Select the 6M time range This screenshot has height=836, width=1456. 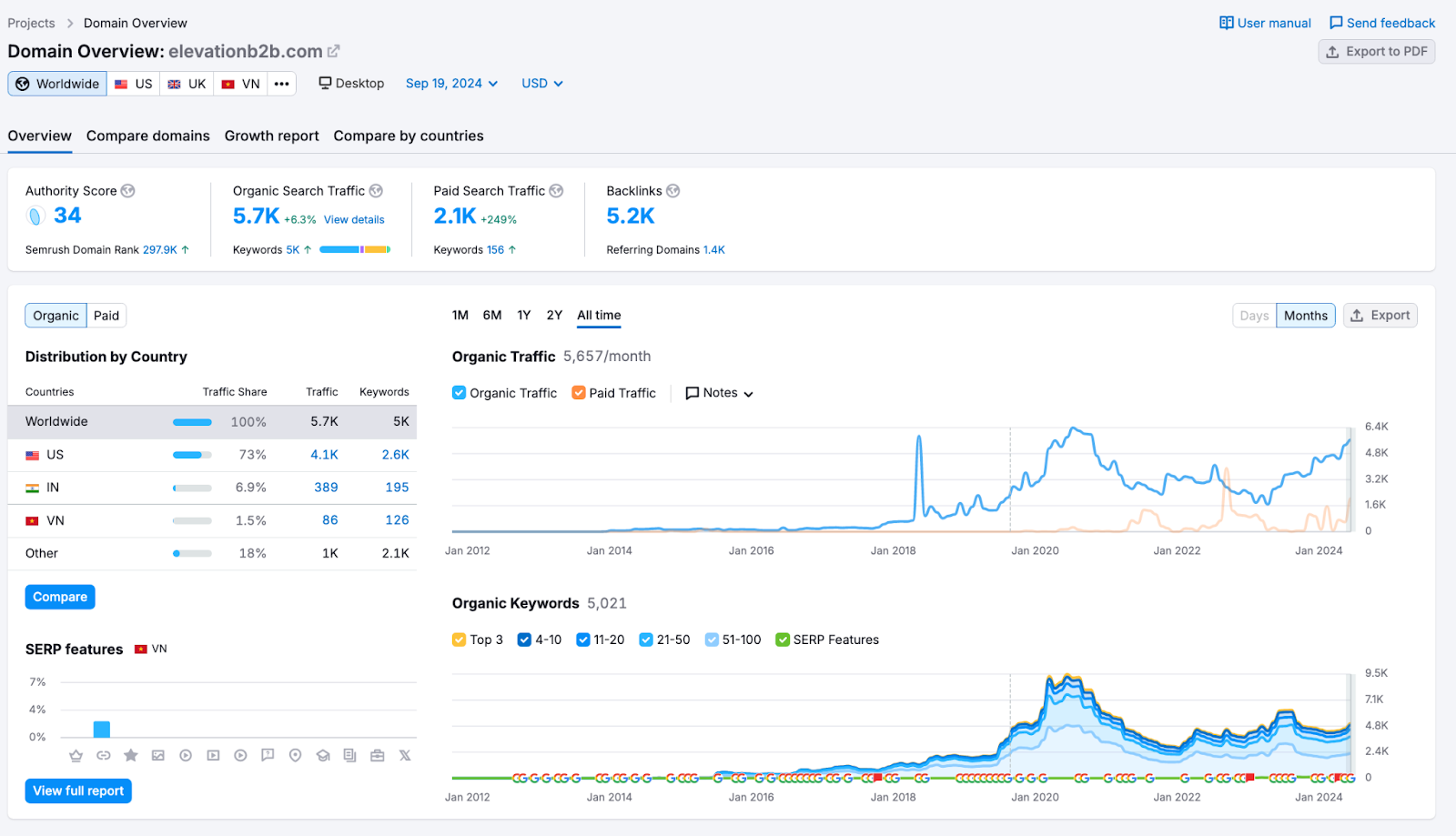(492, 315)
